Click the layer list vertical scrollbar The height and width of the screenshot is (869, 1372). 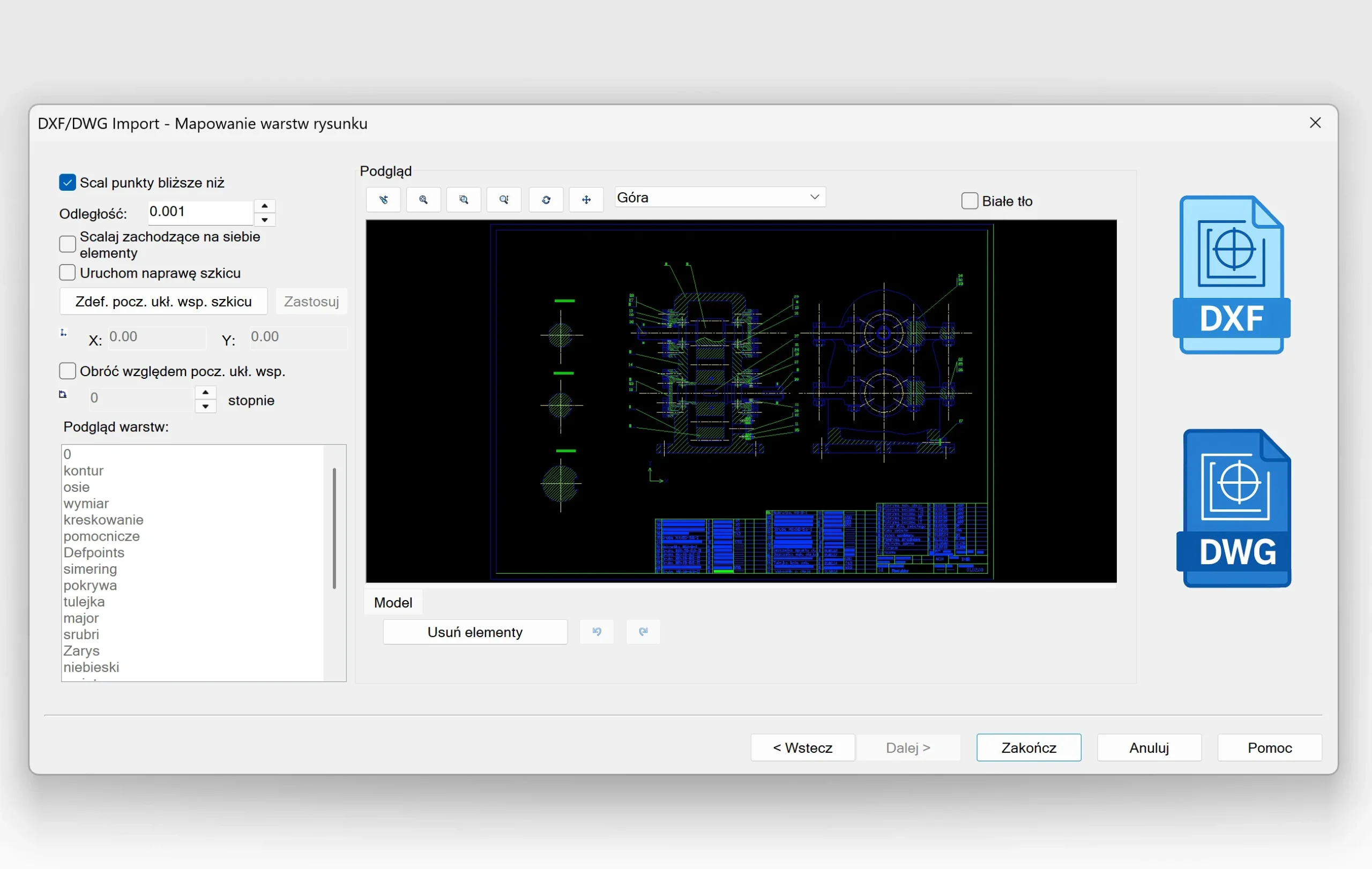click(x=334, y=528)
